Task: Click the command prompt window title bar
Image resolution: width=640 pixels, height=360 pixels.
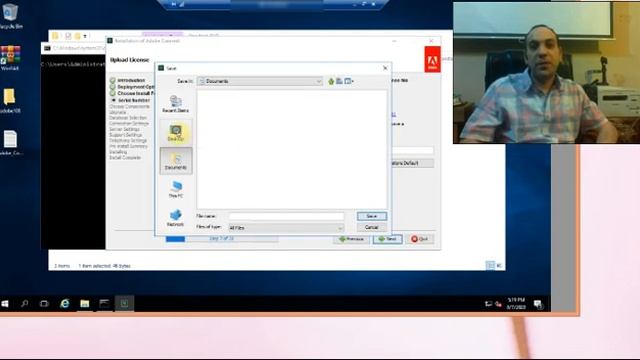Action: tap(73, 48)
